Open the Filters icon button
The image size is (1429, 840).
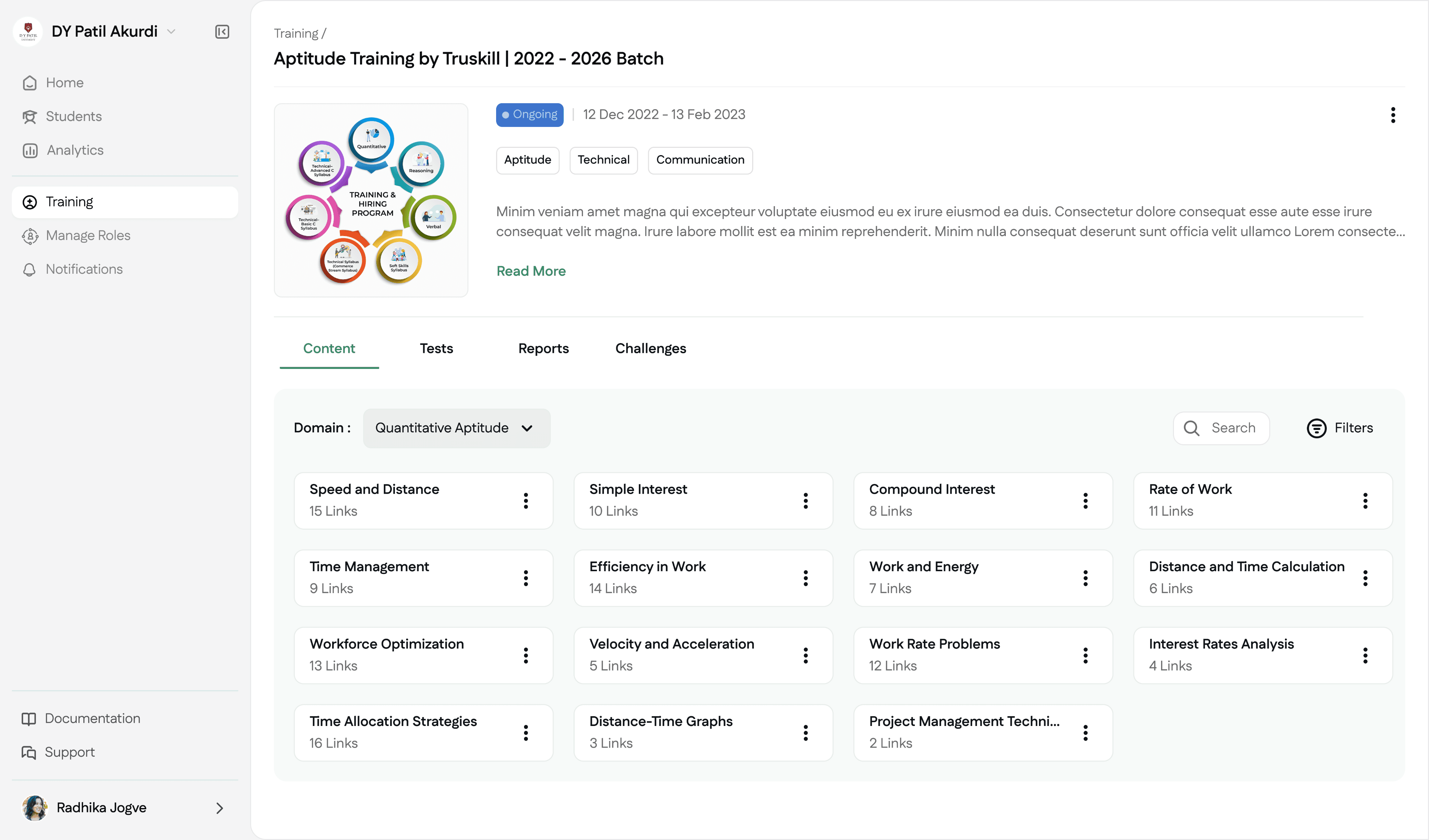click(1317, 428)
